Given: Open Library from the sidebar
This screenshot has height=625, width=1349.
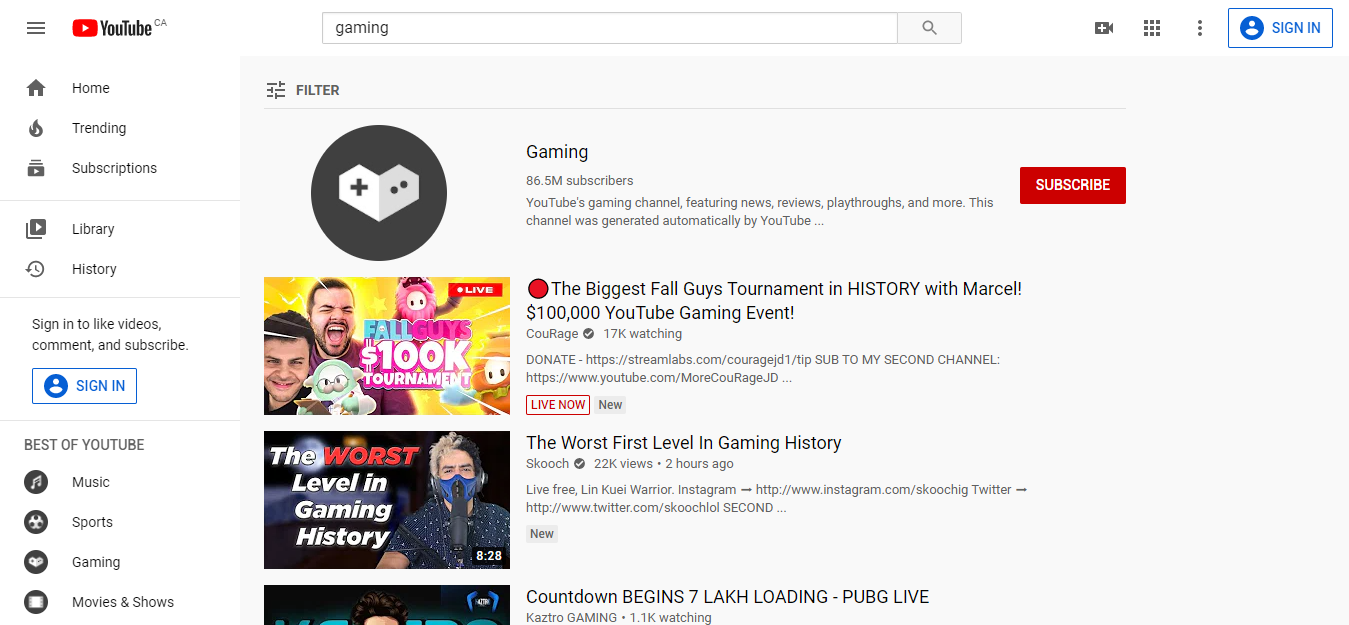Looking at the screenshot, I should point(120,229).
